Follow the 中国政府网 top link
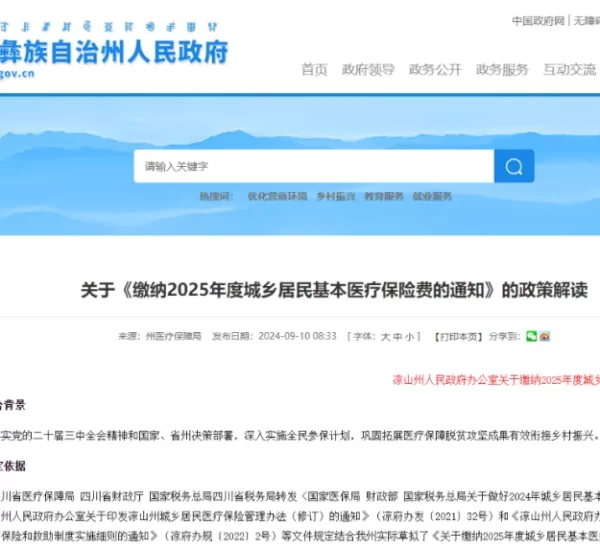This screenshot has width=600, height=550. 538,21
